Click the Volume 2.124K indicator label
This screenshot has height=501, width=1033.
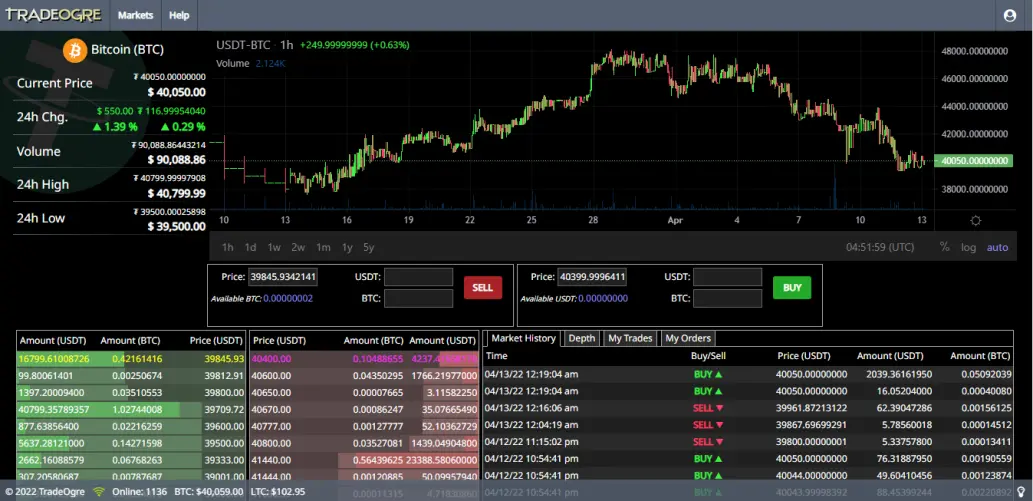click(250, 63)
